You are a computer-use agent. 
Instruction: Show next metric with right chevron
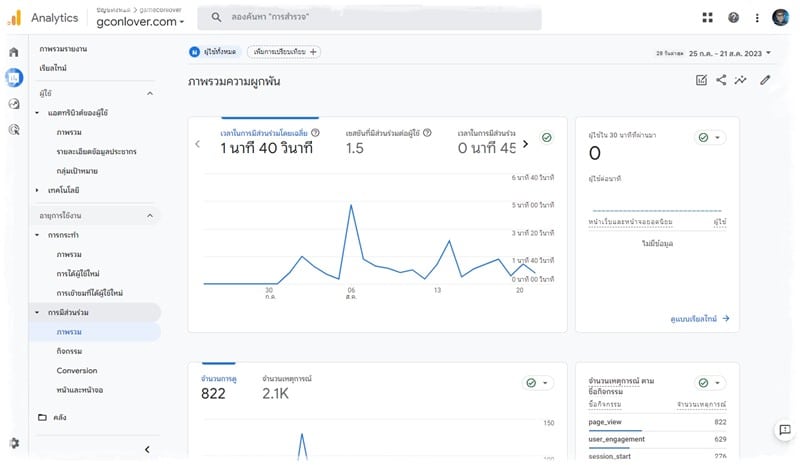526,144
